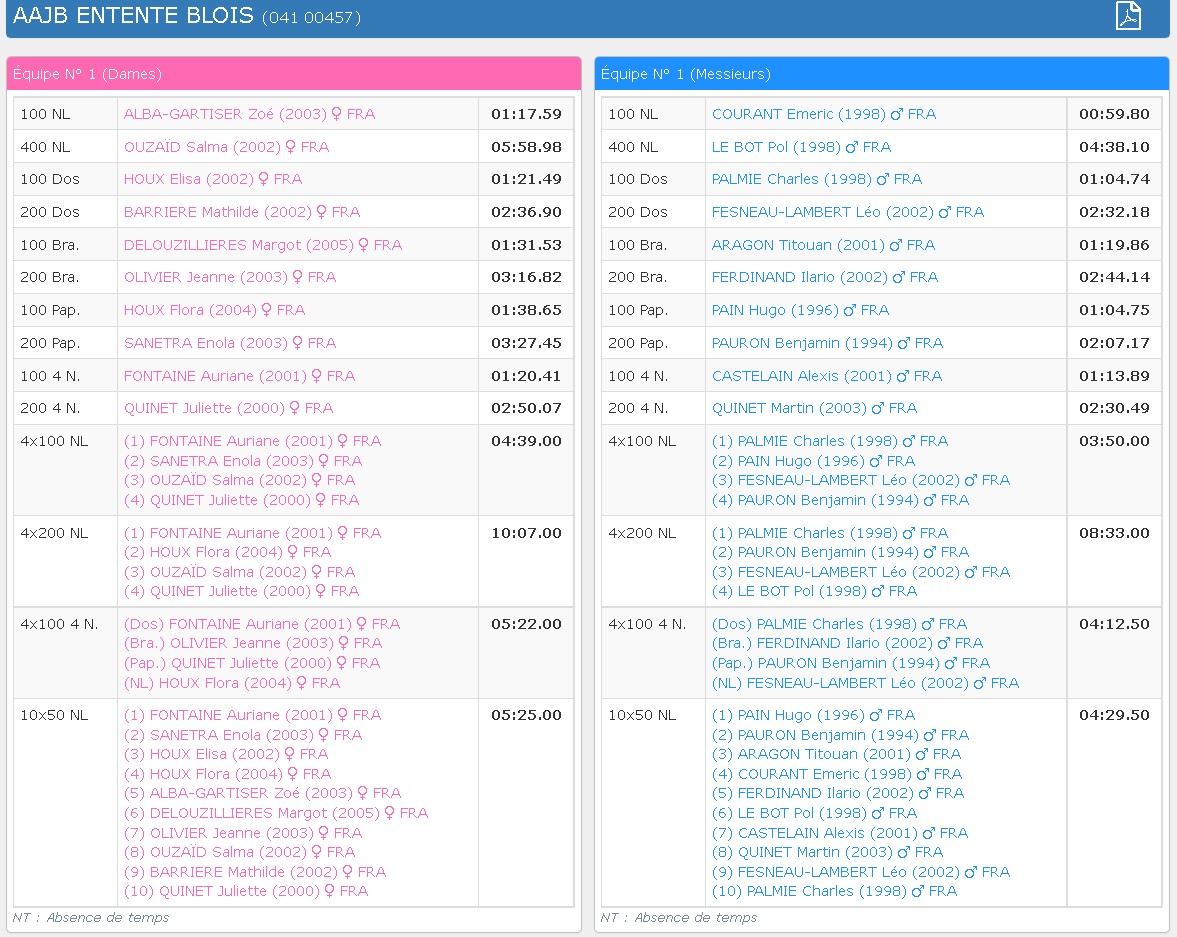The image size is (1177, 937).
Task: Click the time 05:58.98 for women's 400 NL
Action: click(x=526, y=147)
